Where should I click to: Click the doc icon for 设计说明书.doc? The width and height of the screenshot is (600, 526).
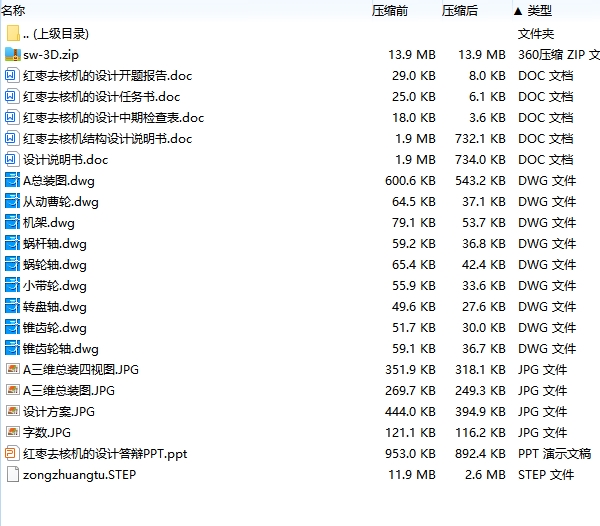[x=11, y=160]
